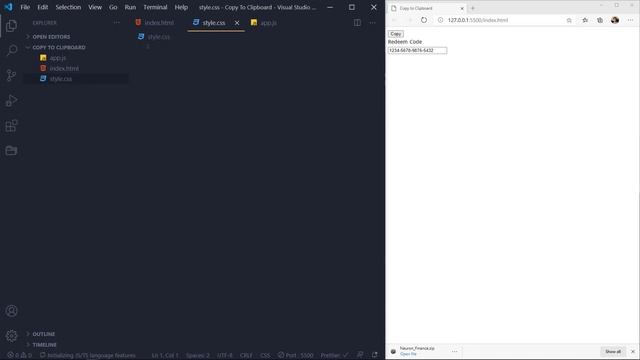Click the feedback icon in status bar
The height and width of the screenshot is (360, 640).
click(x=360, y=355)
